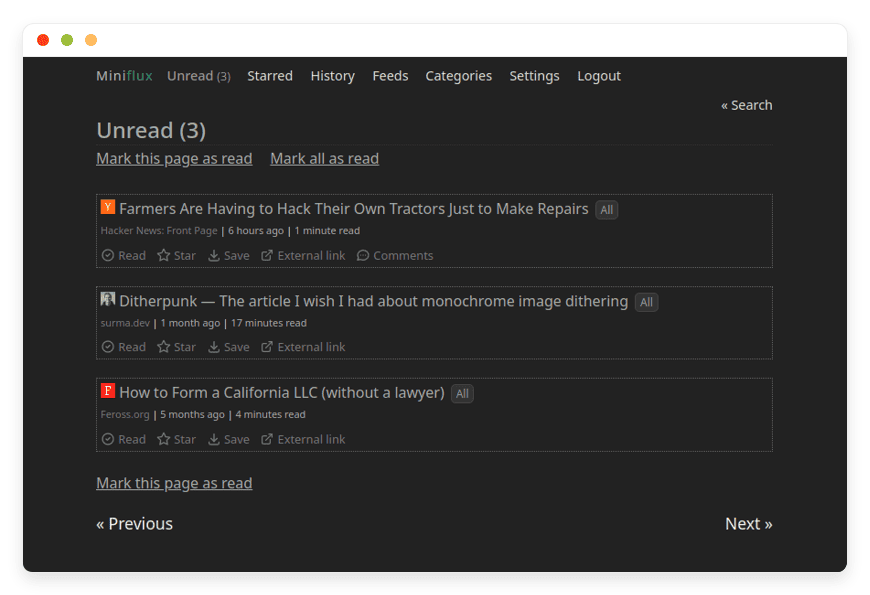Go to the Previous page

tap(134, 523)
